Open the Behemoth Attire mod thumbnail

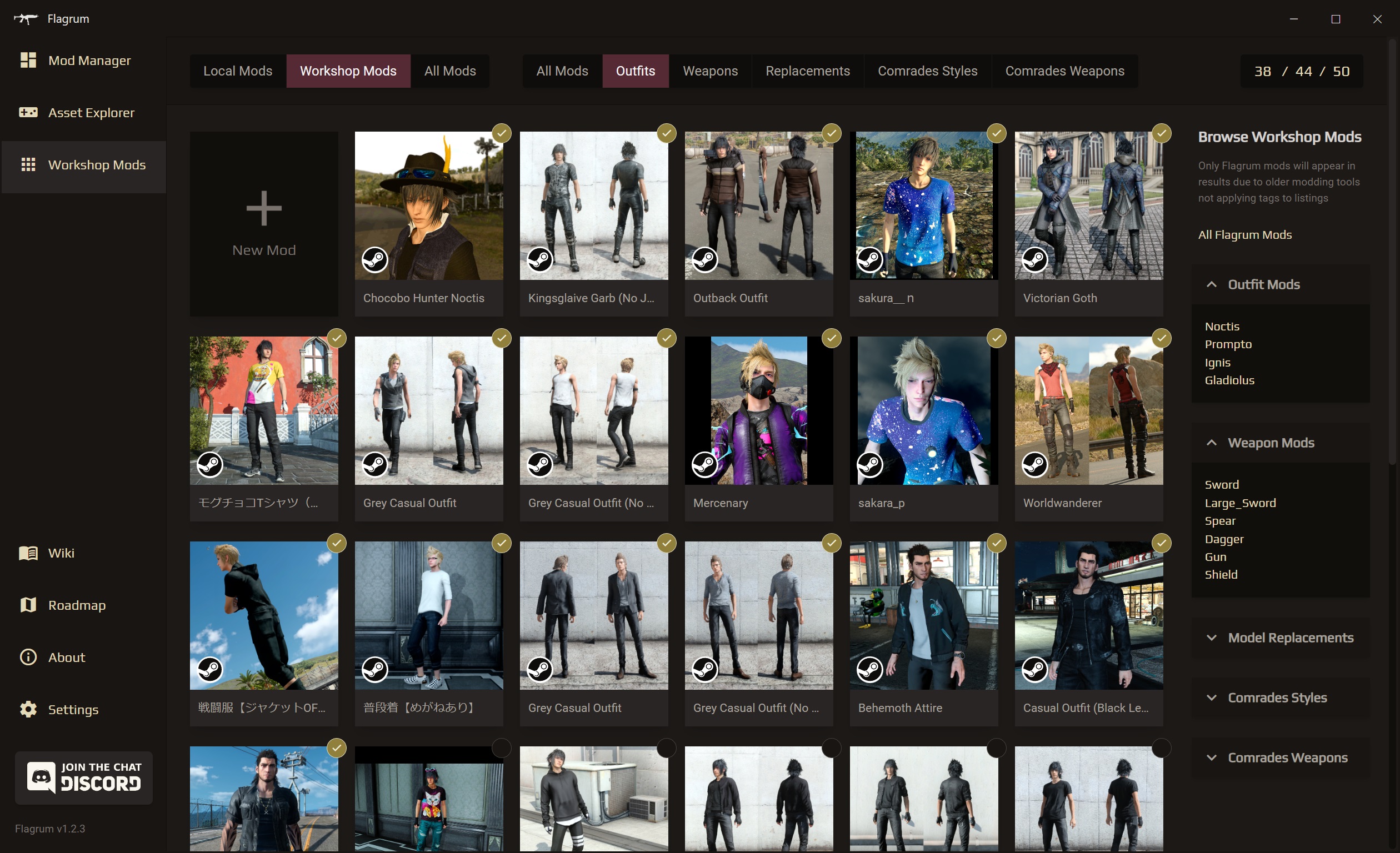pyautogui.click(x=923, y=615)
